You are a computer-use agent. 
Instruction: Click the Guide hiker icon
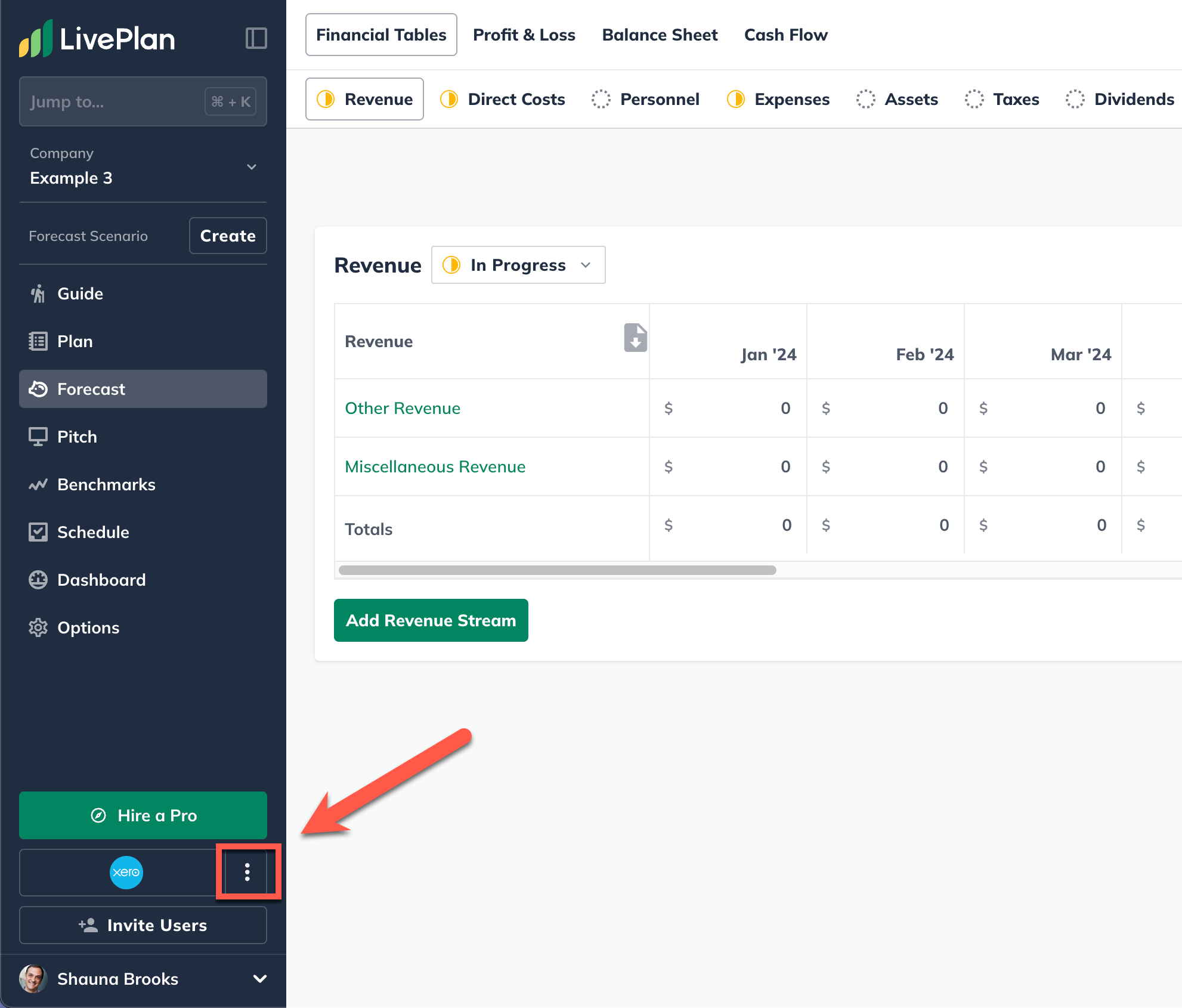point(38,293)
